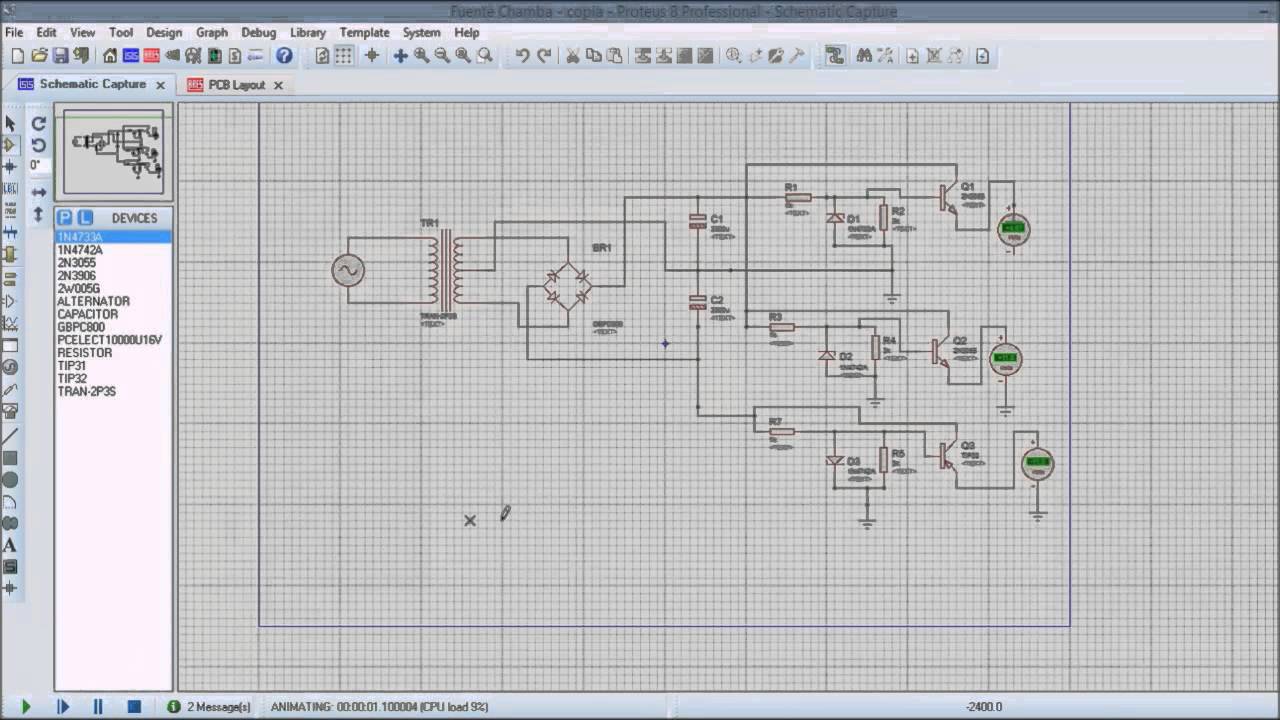Click the Save design icon

tap(61, 56)
